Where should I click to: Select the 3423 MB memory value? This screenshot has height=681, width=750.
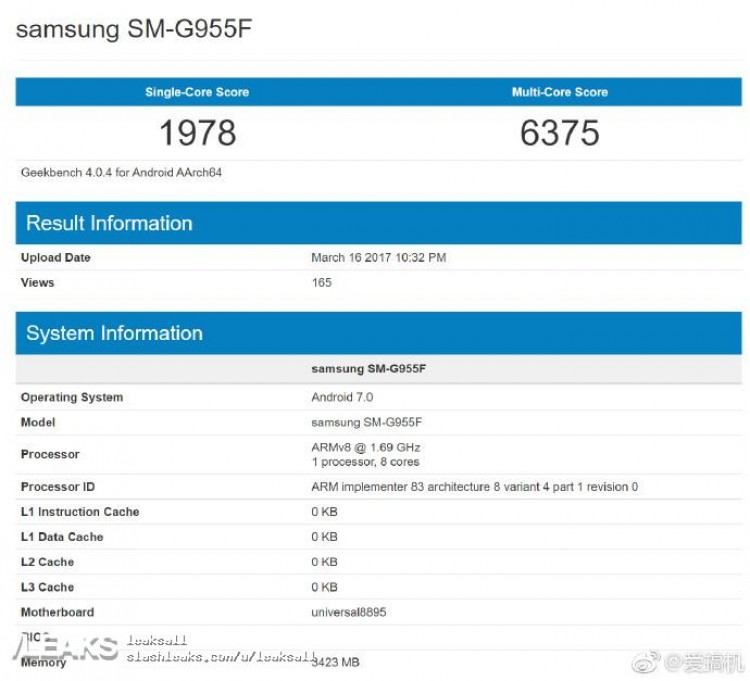click(x=335, y=662)
